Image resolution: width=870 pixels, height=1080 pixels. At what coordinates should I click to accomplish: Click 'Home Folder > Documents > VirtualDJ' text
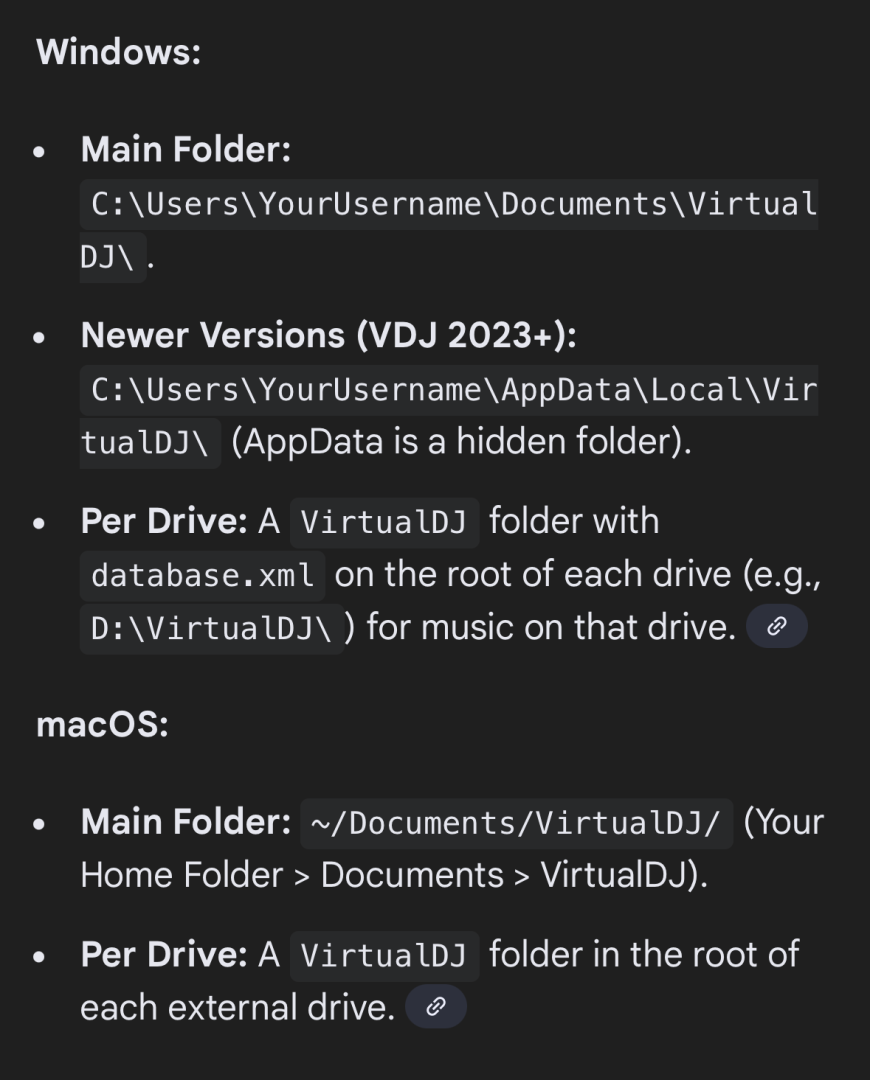coord(391,875)
